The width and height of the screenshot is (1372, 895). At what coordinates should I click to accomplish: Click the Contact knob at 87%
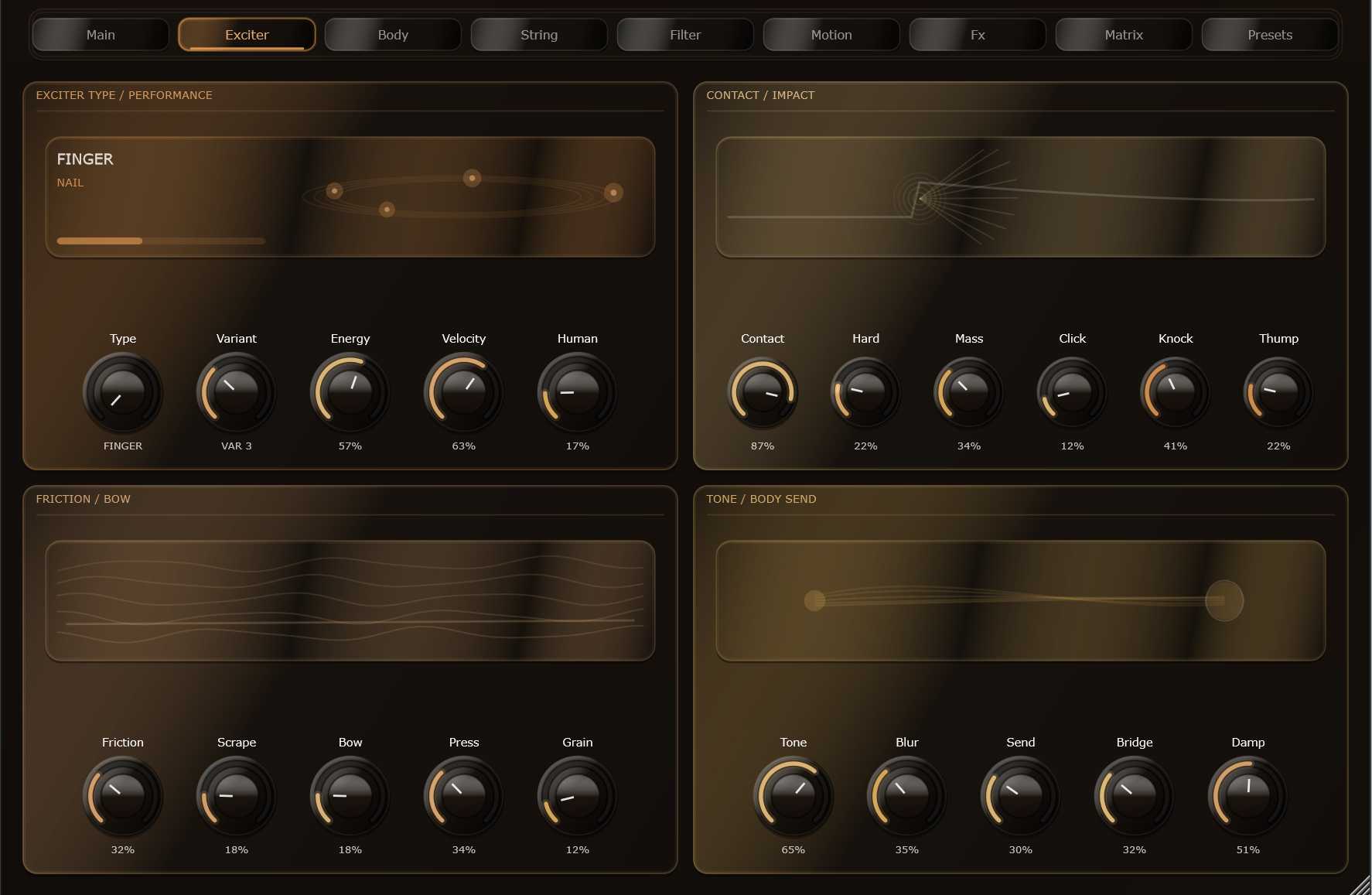[x=763, y=392]
